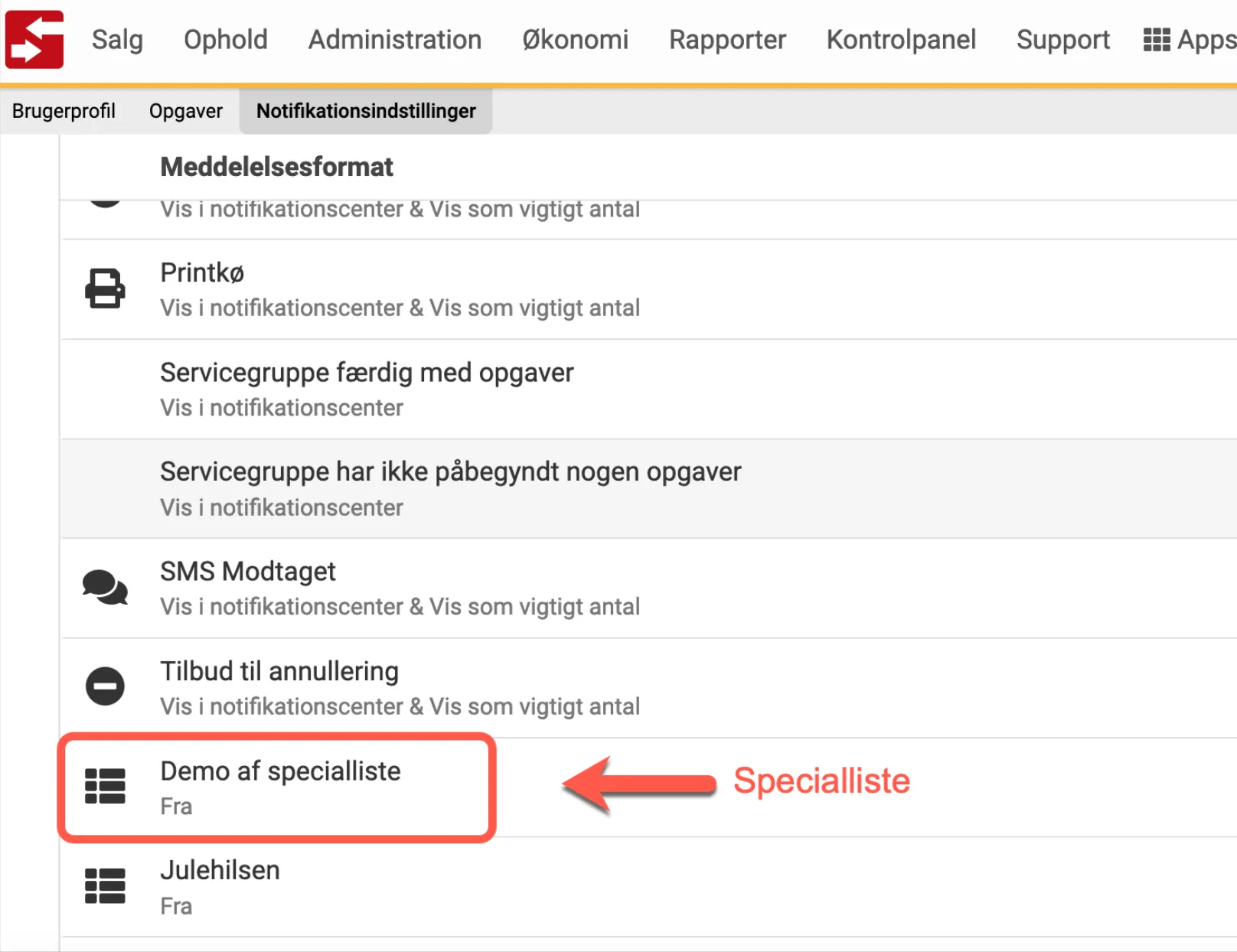This screenshot has height=952, width=1237.
Task: Open the Administration menu
Action: pyautogui.click(x=394, y=40)
